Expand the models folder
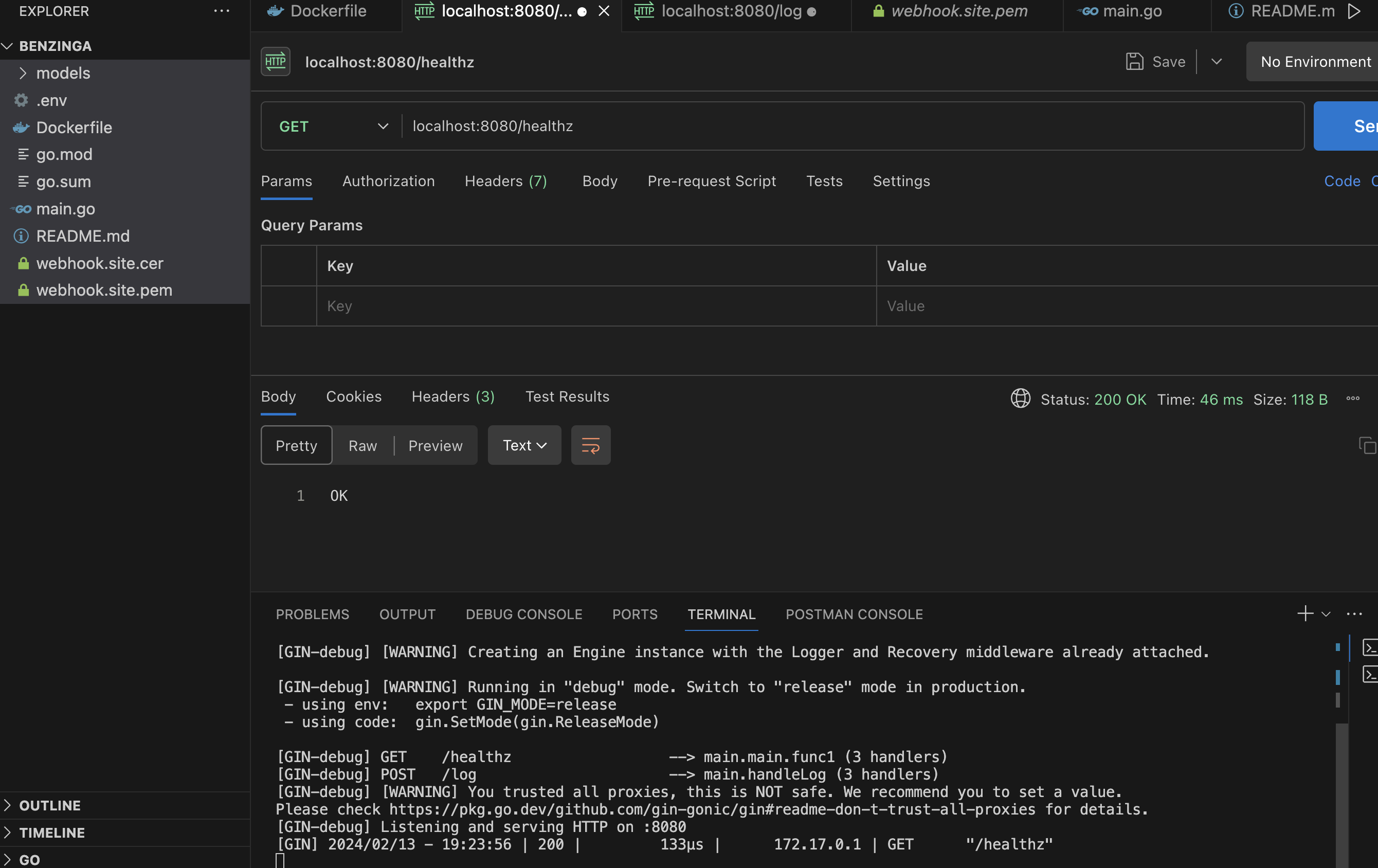 pyautogui.click(x=63, y=73)
